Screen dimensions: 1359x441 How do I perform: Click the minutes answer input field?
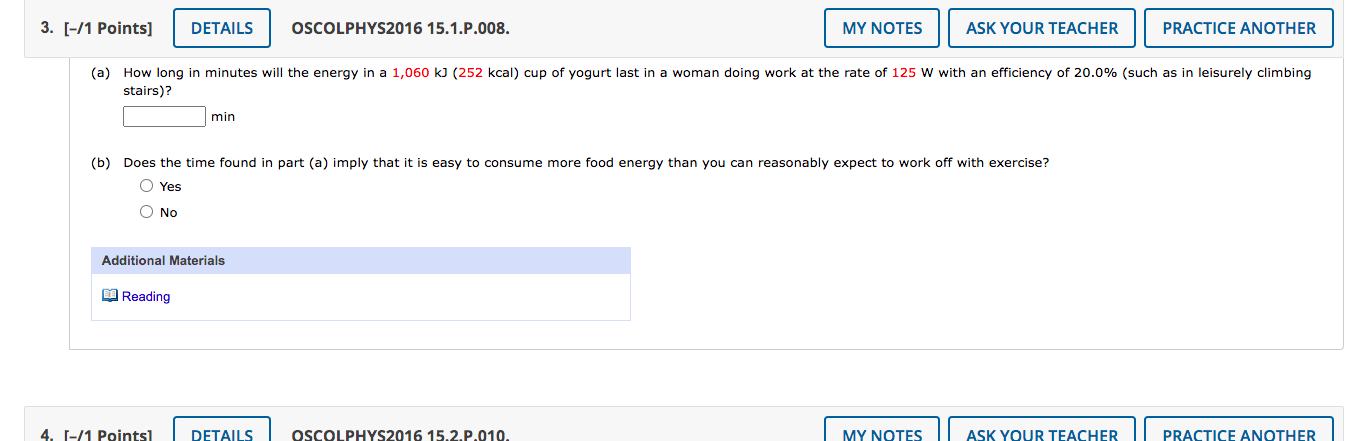(165, 117)
